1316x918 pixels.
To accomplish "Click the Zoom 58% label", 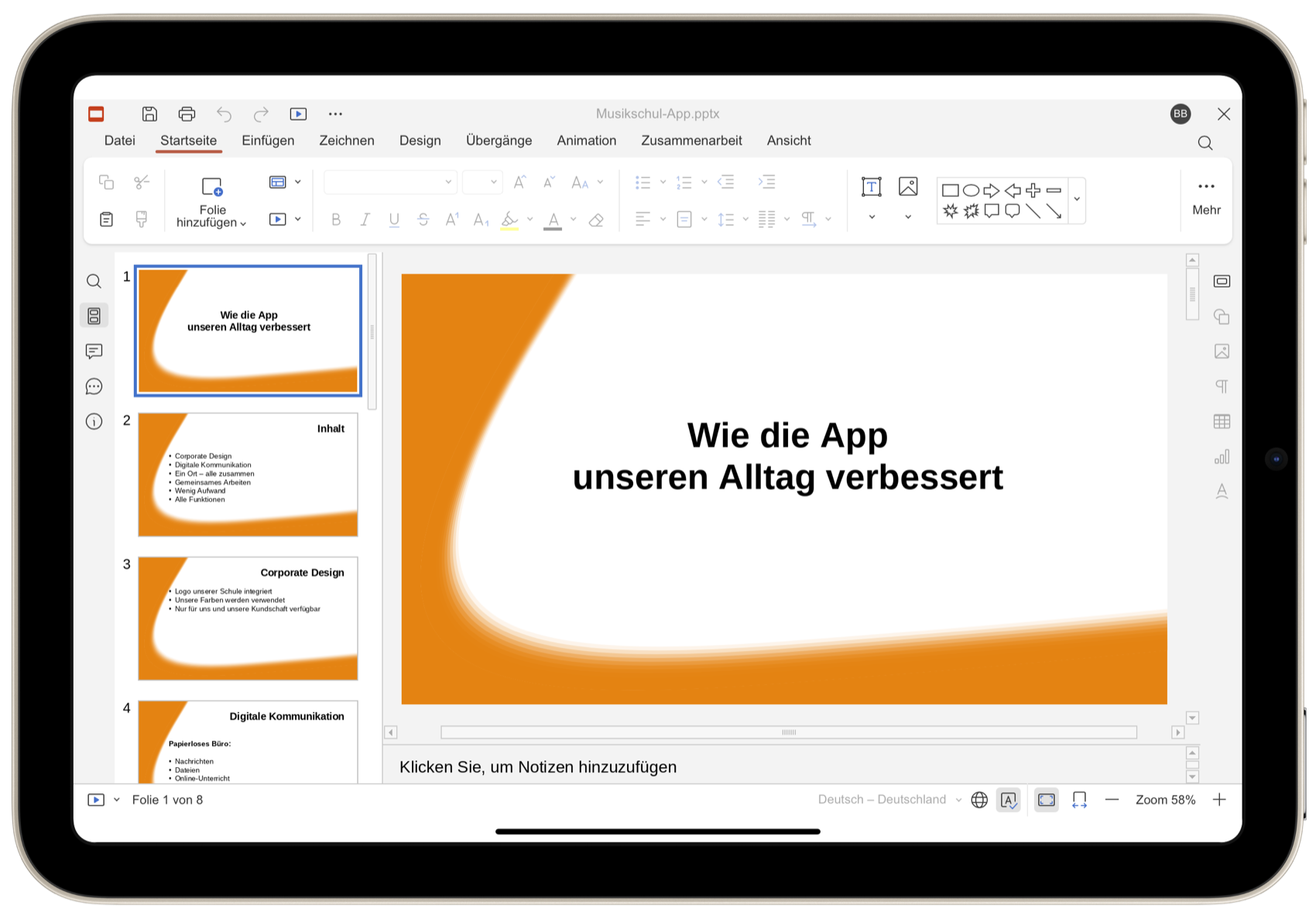I will click(1166, 800).
